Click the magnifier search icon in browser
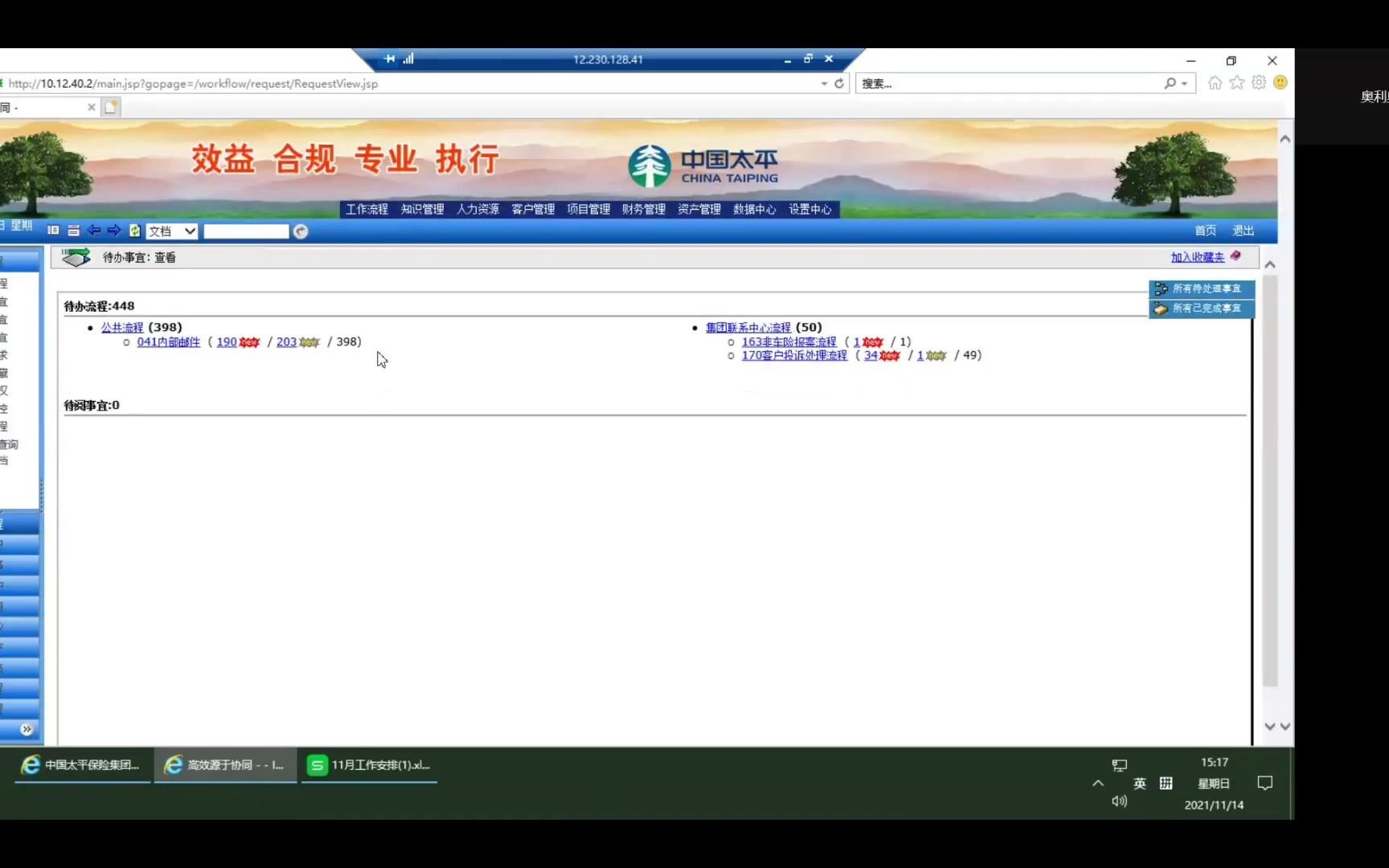This screenshot has height=868, width=1389. (1170, 84)
